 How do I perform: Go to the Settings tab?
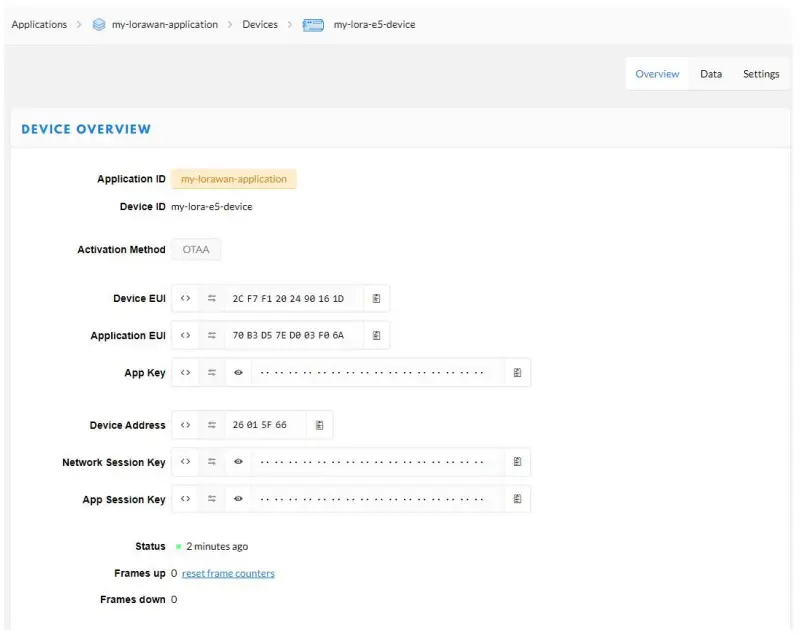760,74
